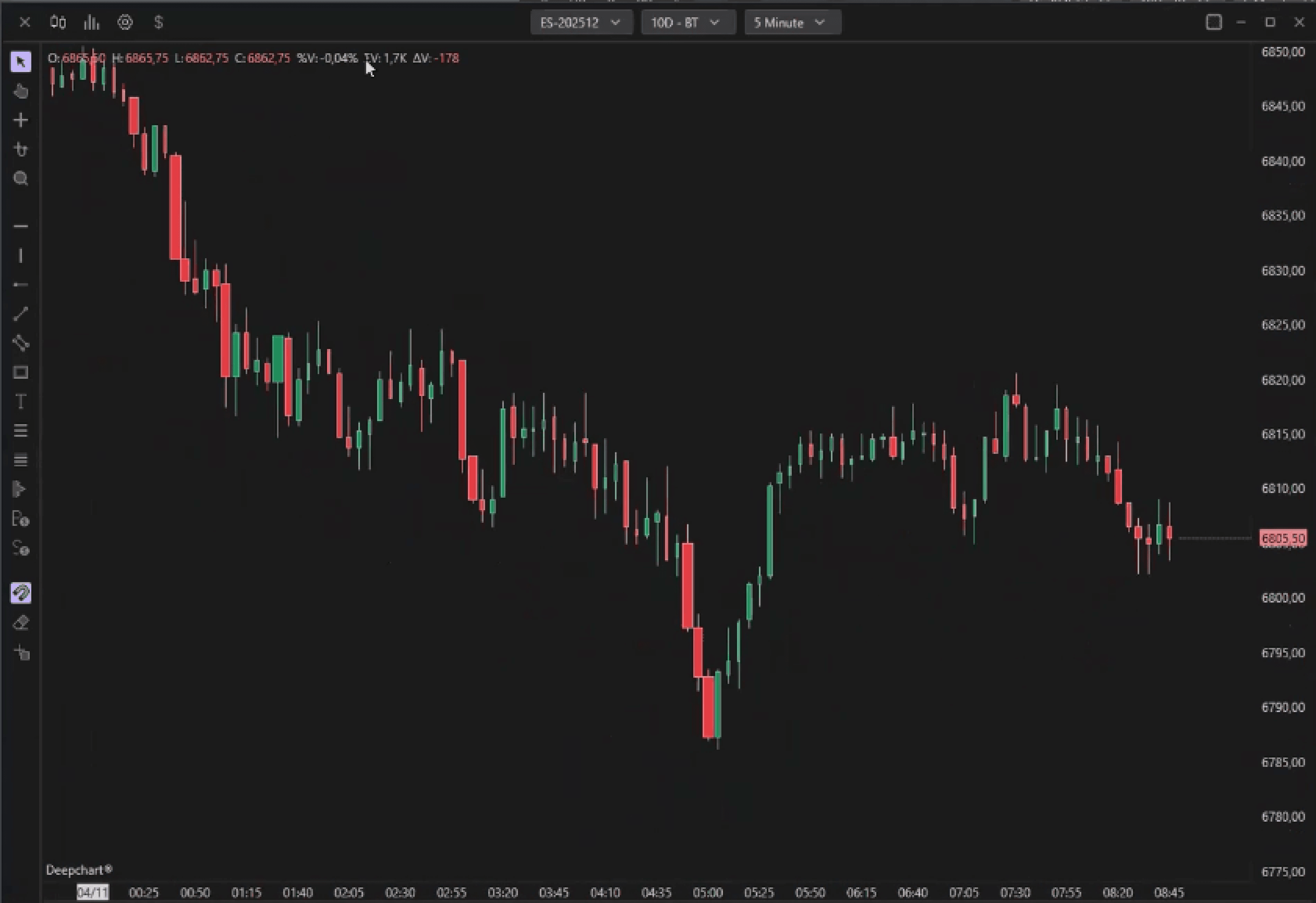Image resolution: width=1316 pixels, height=903 pixels.
Task: Select the hand pan tool
Action: point(21,91)
